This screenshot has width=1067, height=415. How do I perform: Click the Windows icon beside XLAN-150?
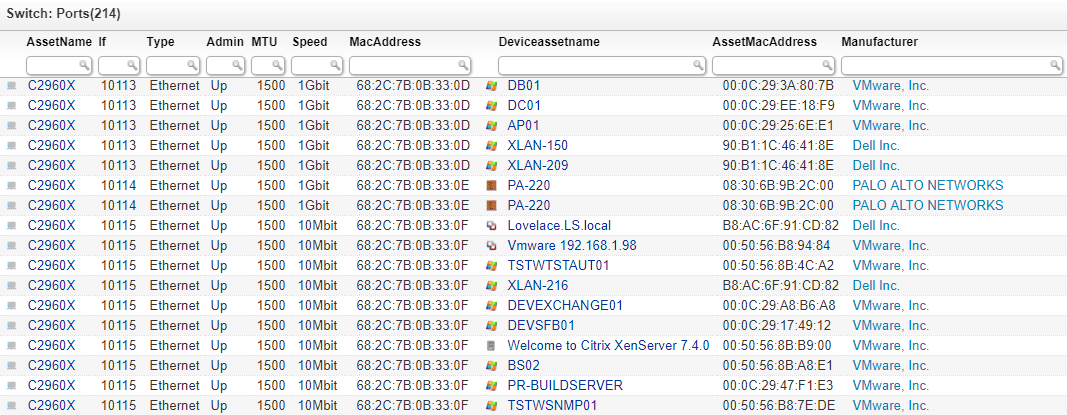(x=491, y=146)
